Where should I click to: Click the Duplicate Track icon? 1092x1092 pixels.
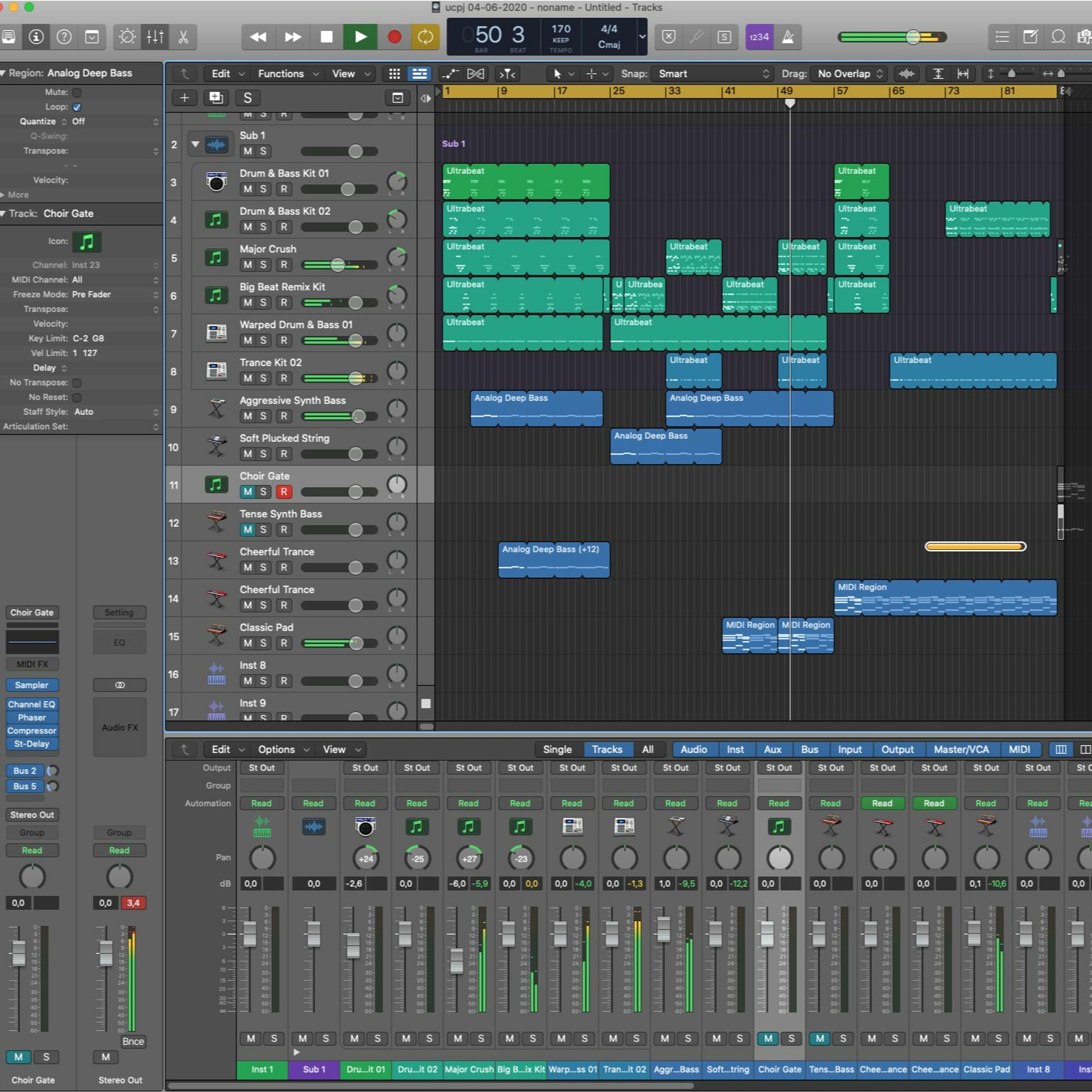pos(216,98)
